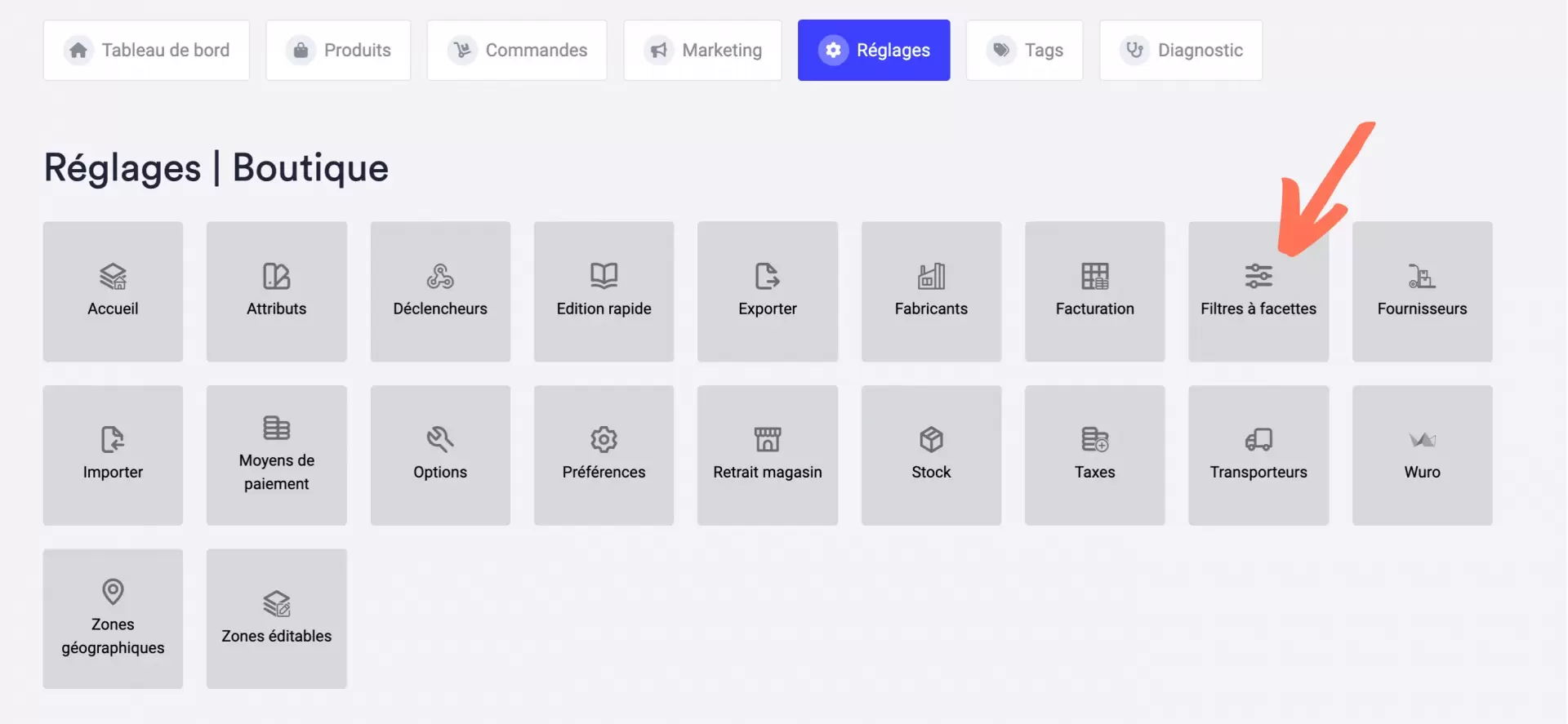1568x724 pixels.
Task: Click the Zones géographiques label
Action: click(113, 636)
